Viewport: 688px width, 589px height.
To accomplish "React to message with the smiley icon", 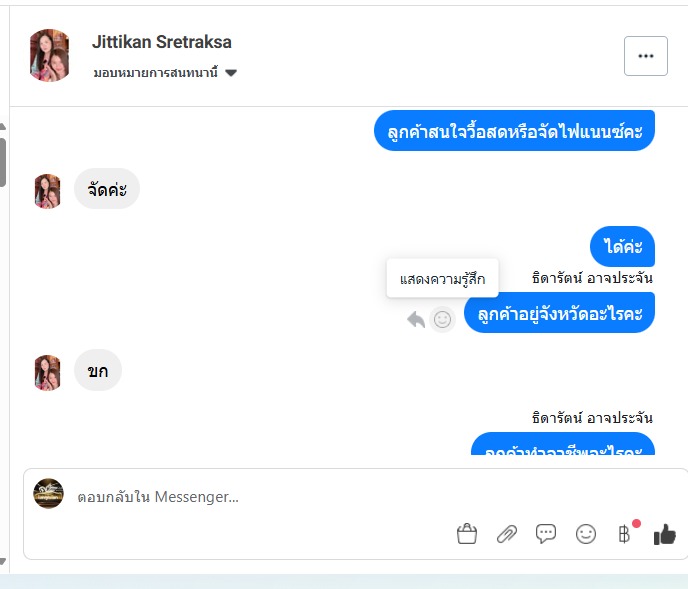I will [x=442, y=319].
